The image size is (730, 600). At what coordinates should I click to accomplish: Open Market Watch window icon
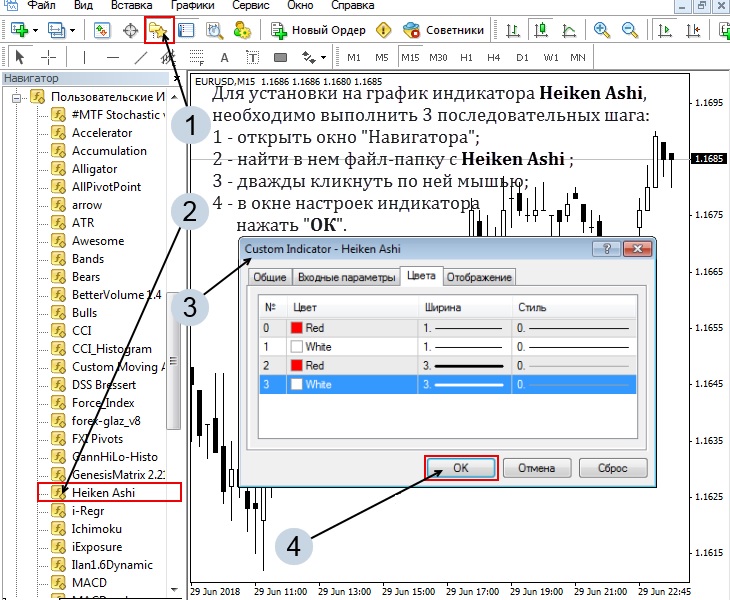pyautogui.click(x=102, y=30)
